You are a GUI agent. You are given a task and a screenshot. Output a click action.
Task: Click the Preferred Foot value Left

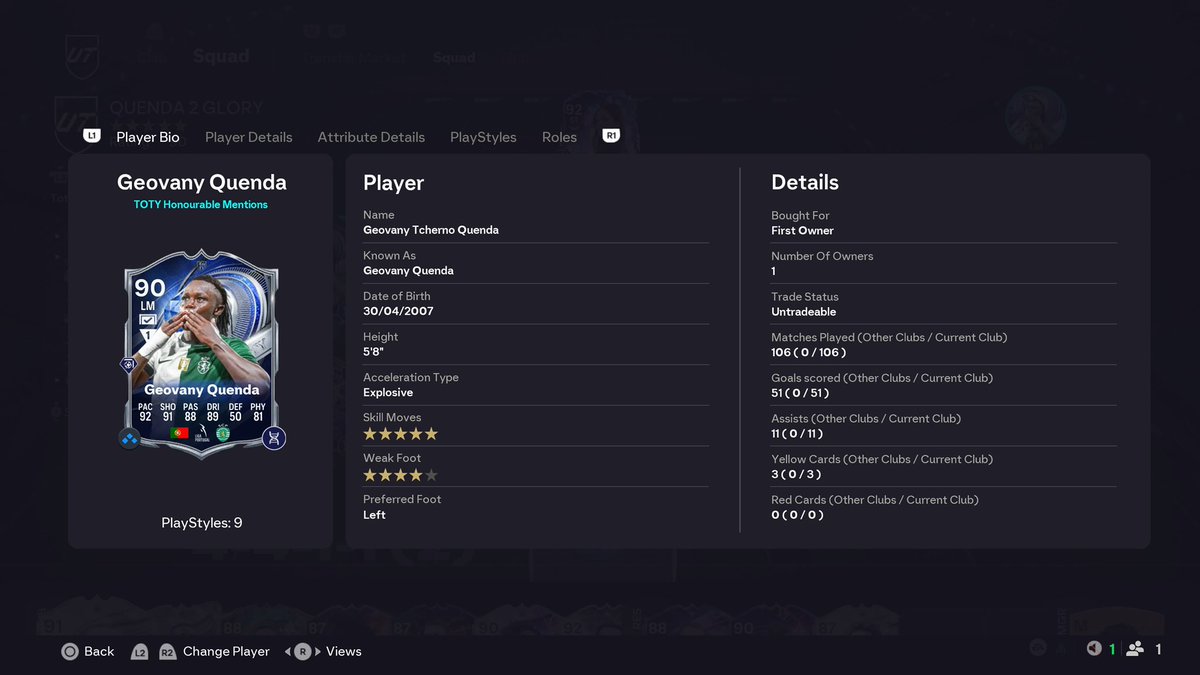[374, 515]
